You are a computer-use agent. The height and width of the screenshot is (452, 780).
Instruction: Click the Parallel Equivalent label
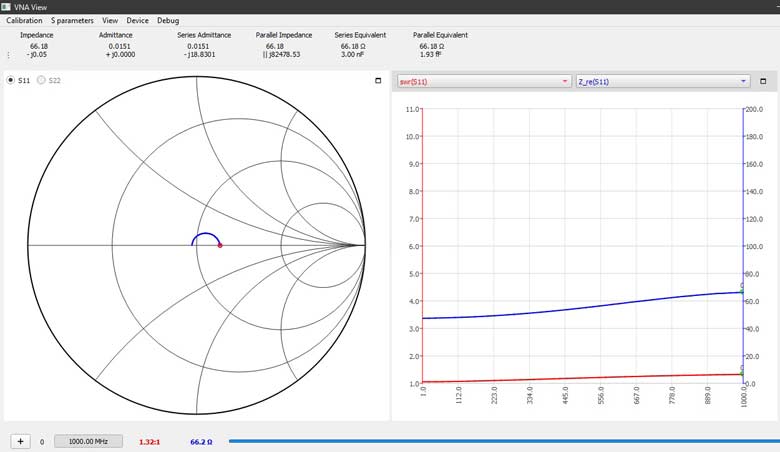(440, 35)
